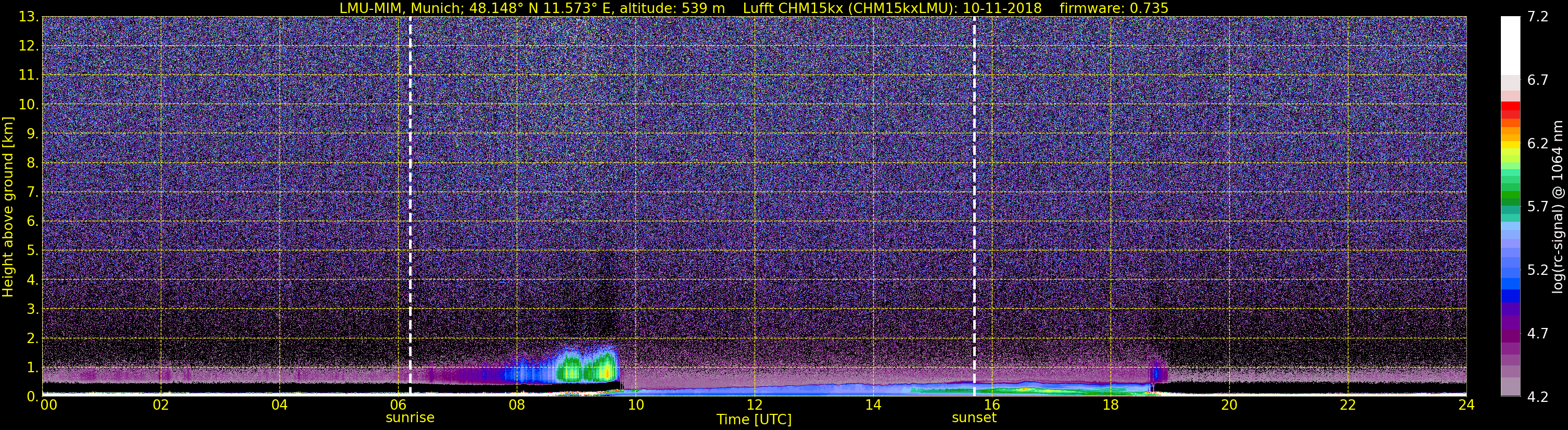Image resolution: width=1568 pixels, height=430 pixels.
Task: Click the 'Height above ground [km]' axis label
Action: pyautogui.click(x=8, y=207)
